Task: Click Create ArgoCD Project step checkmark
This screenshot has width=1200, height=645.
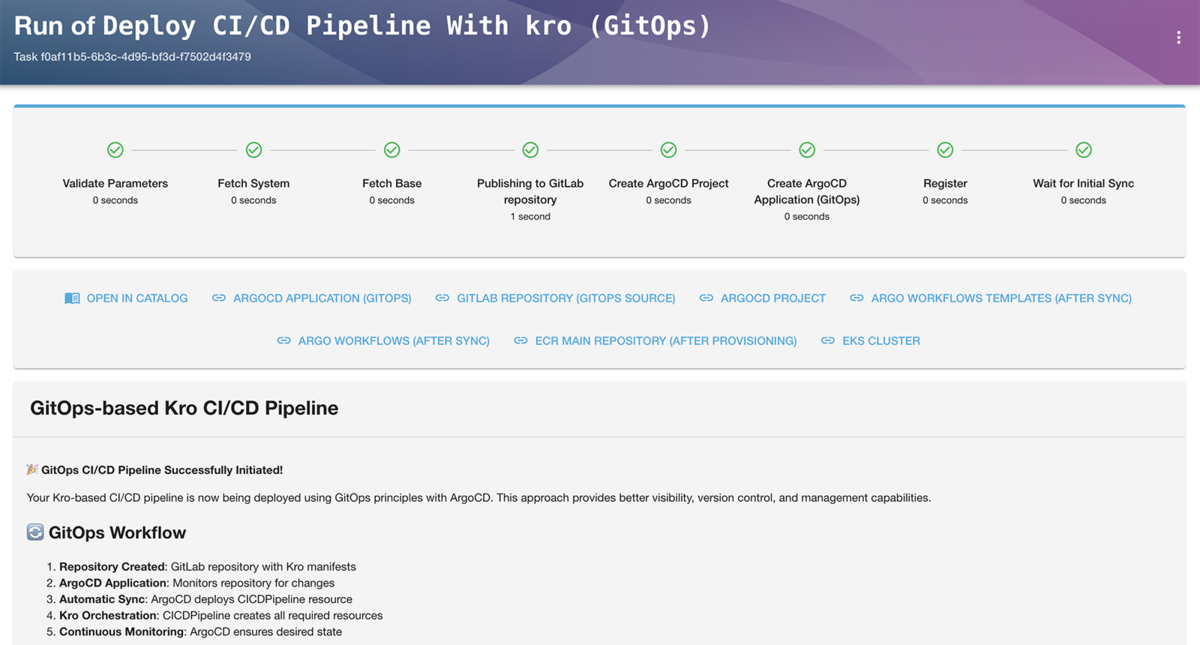Action: point(669,150)
